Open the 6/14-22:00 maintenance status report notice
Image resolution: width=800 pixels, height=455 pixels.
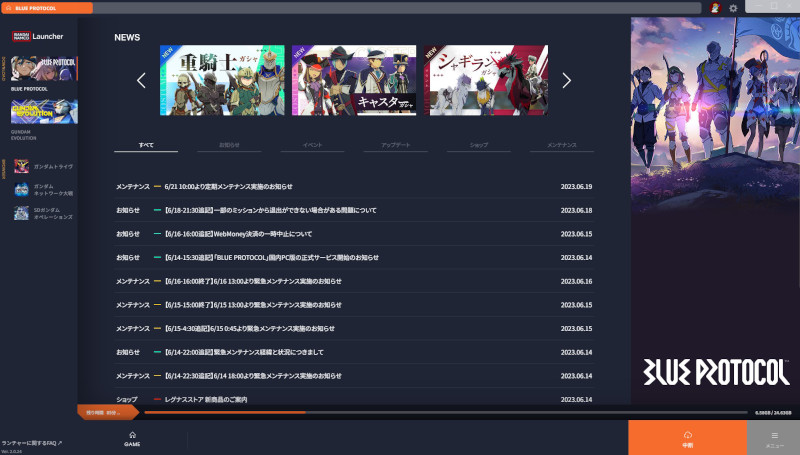(354, 352)
